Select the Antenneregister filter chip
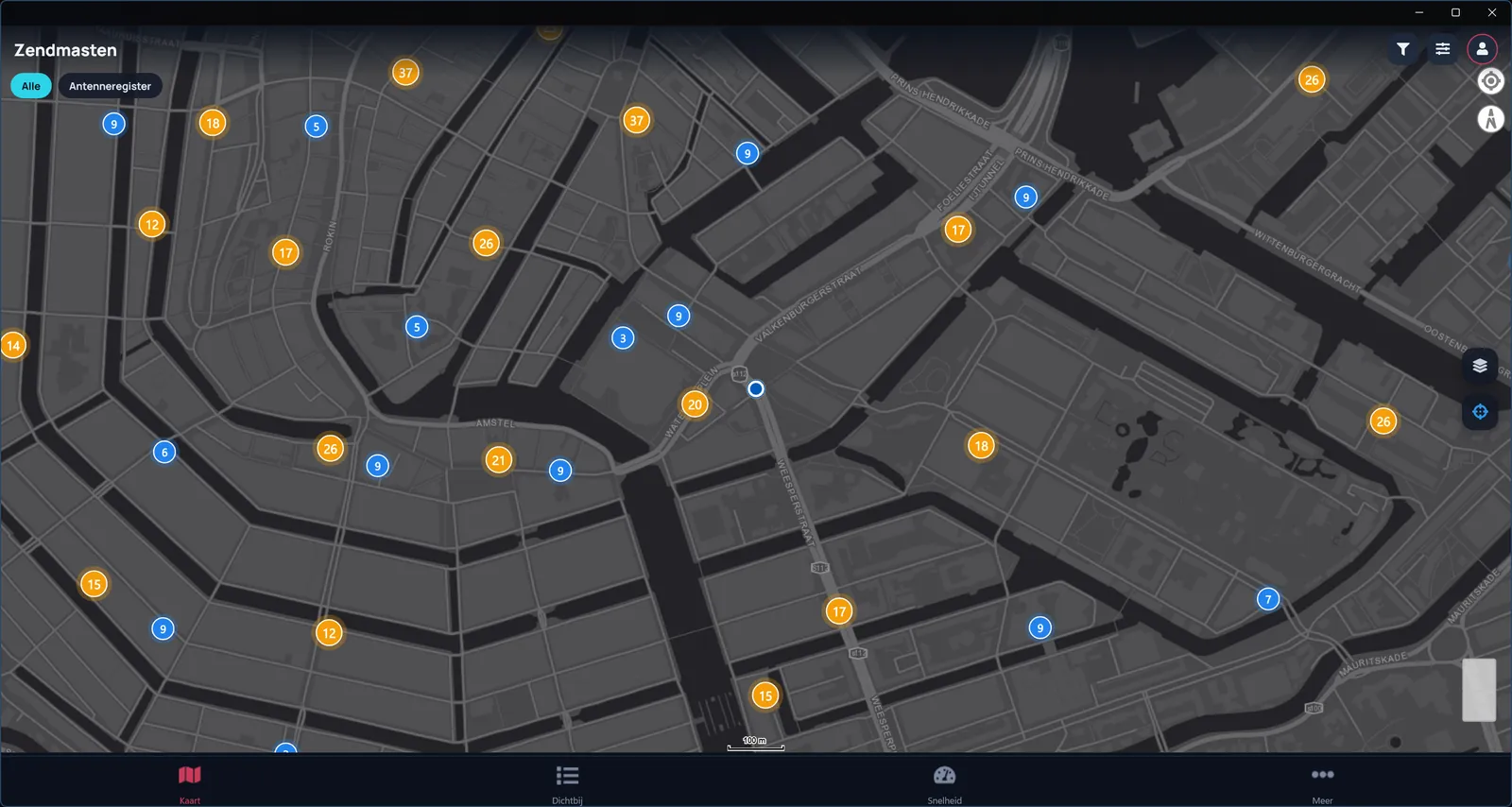 pos(110,86)
